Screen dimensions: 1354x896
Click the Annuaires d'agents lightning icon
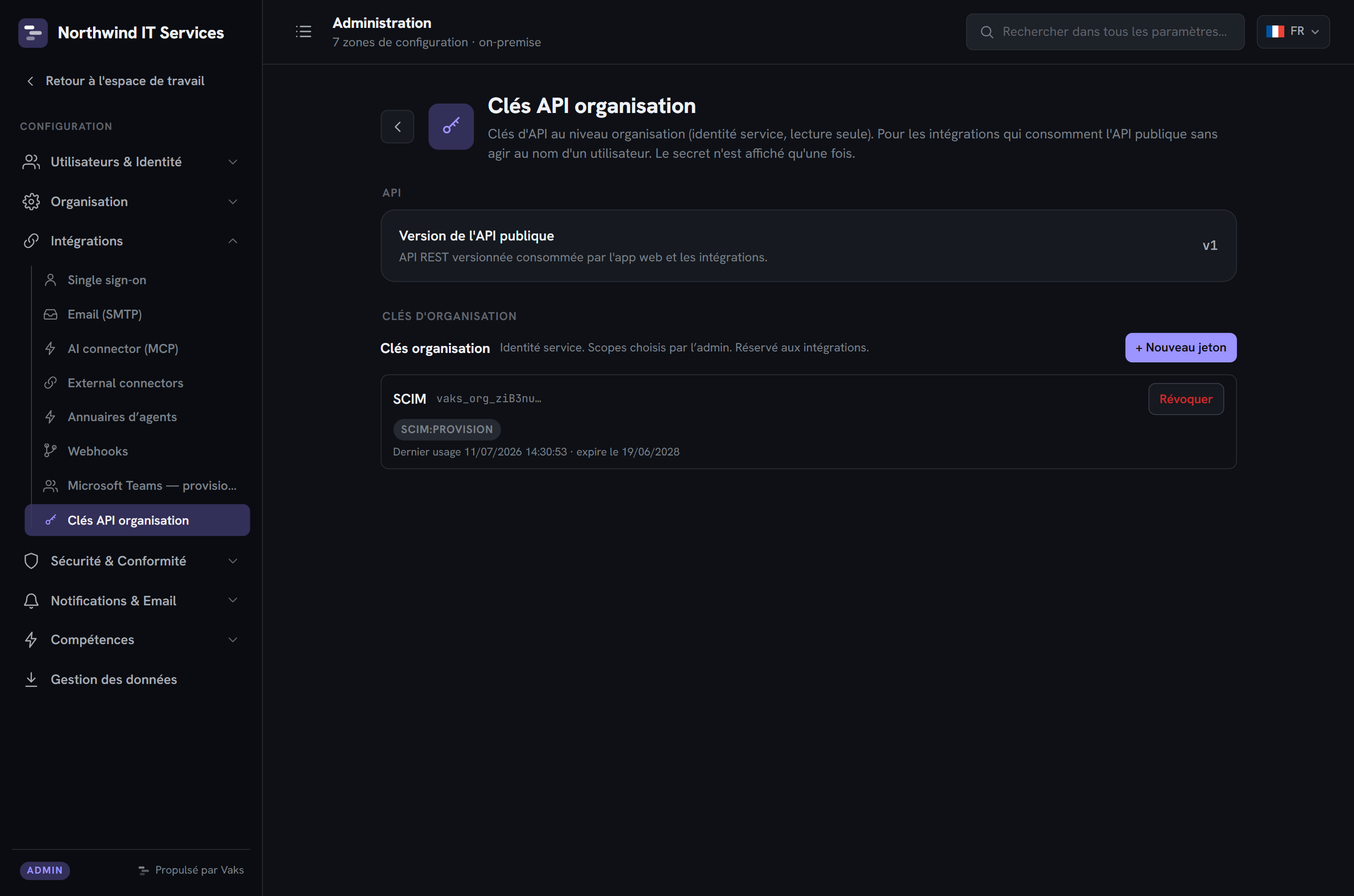[50, 417]
